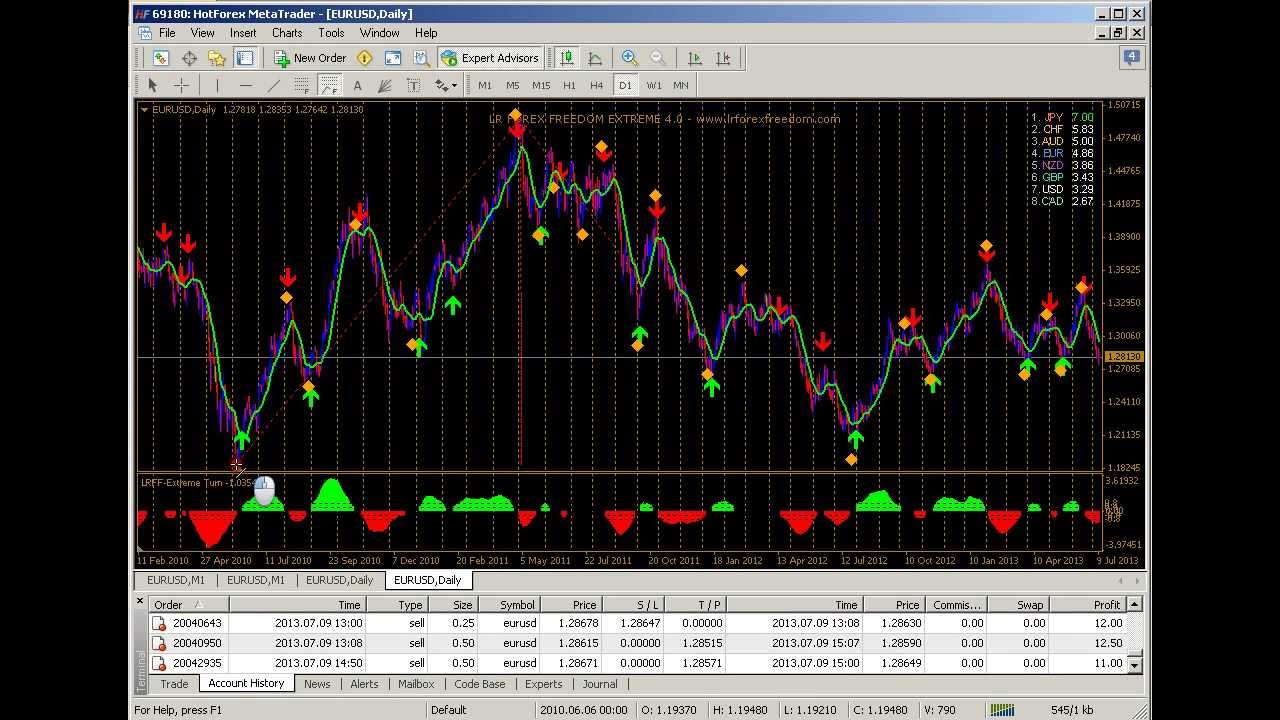Viewport: 1280px width, 720px height.
Task: Open the Charts menu
Action: click(x=287, y=33)
